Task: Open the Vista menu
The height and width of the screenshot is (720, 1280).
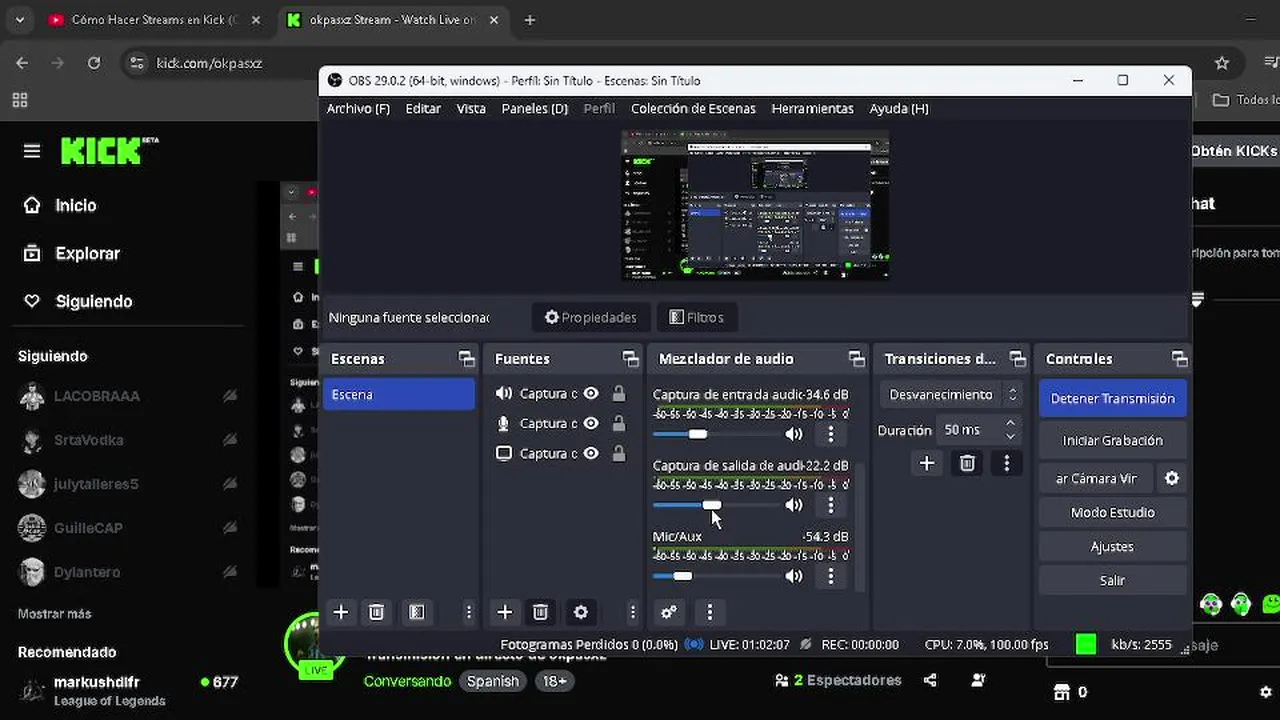Action: pyautogui.click(x=471, y=108)
